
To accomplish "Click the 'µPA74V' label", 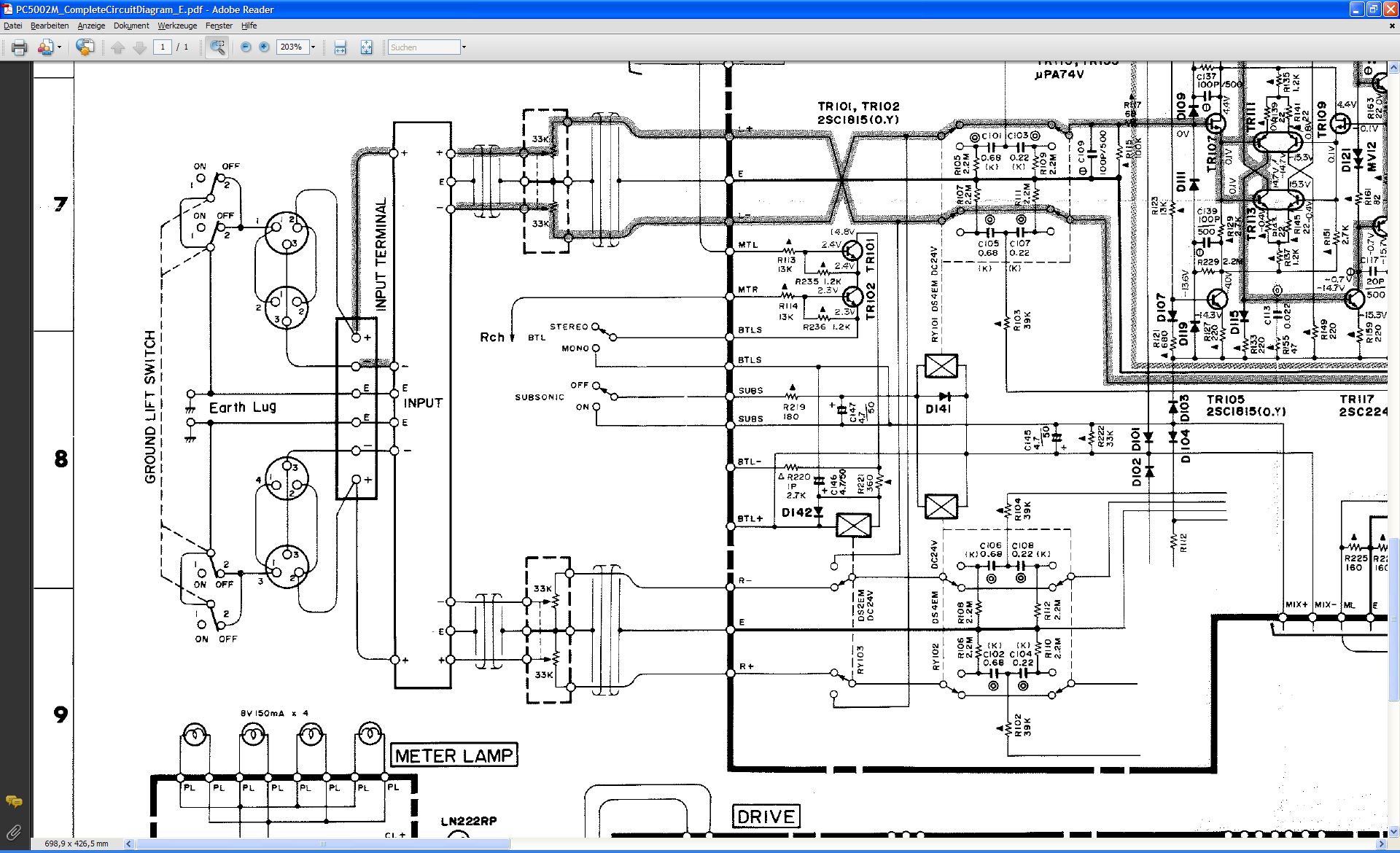I will coord(1059,74).
